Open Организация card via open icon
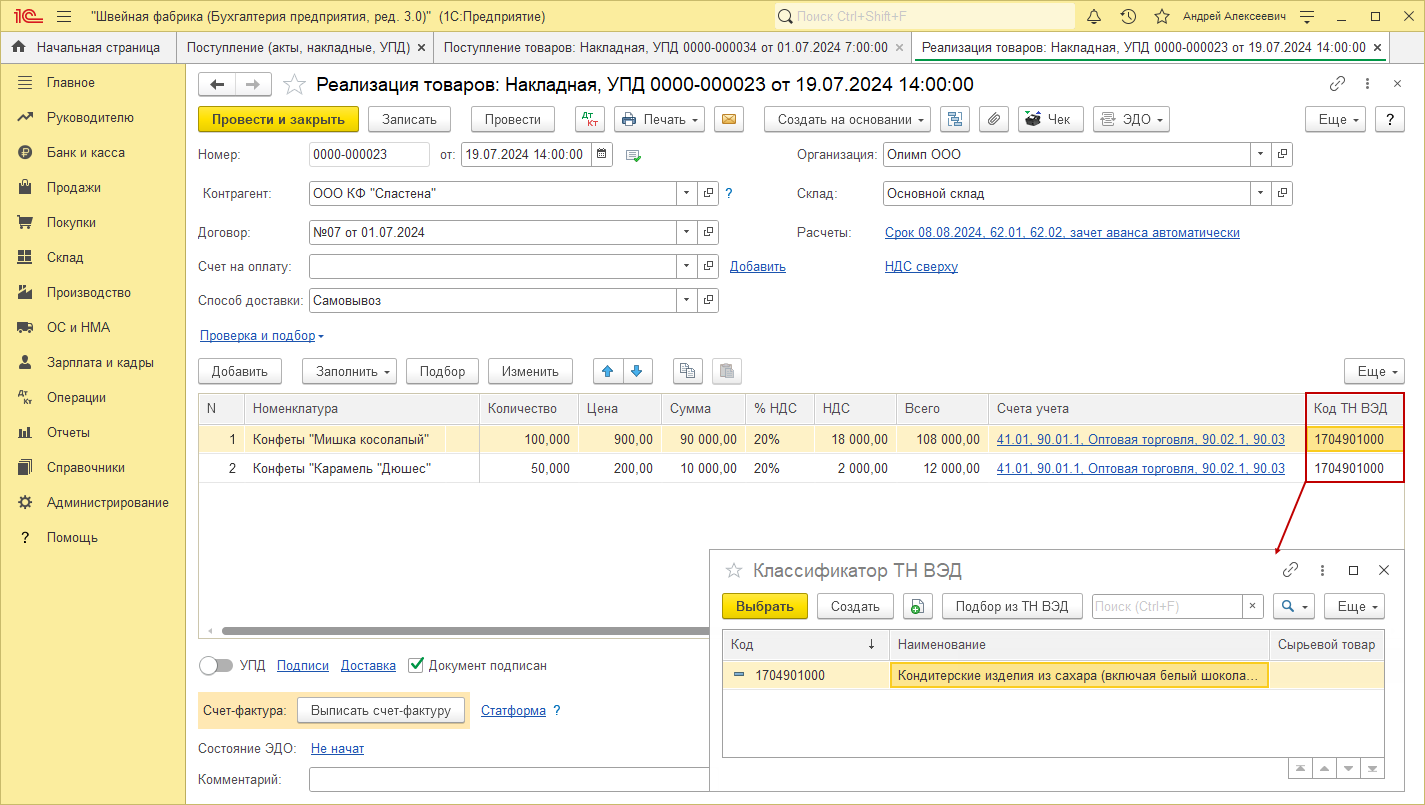 coord(1282,155)
